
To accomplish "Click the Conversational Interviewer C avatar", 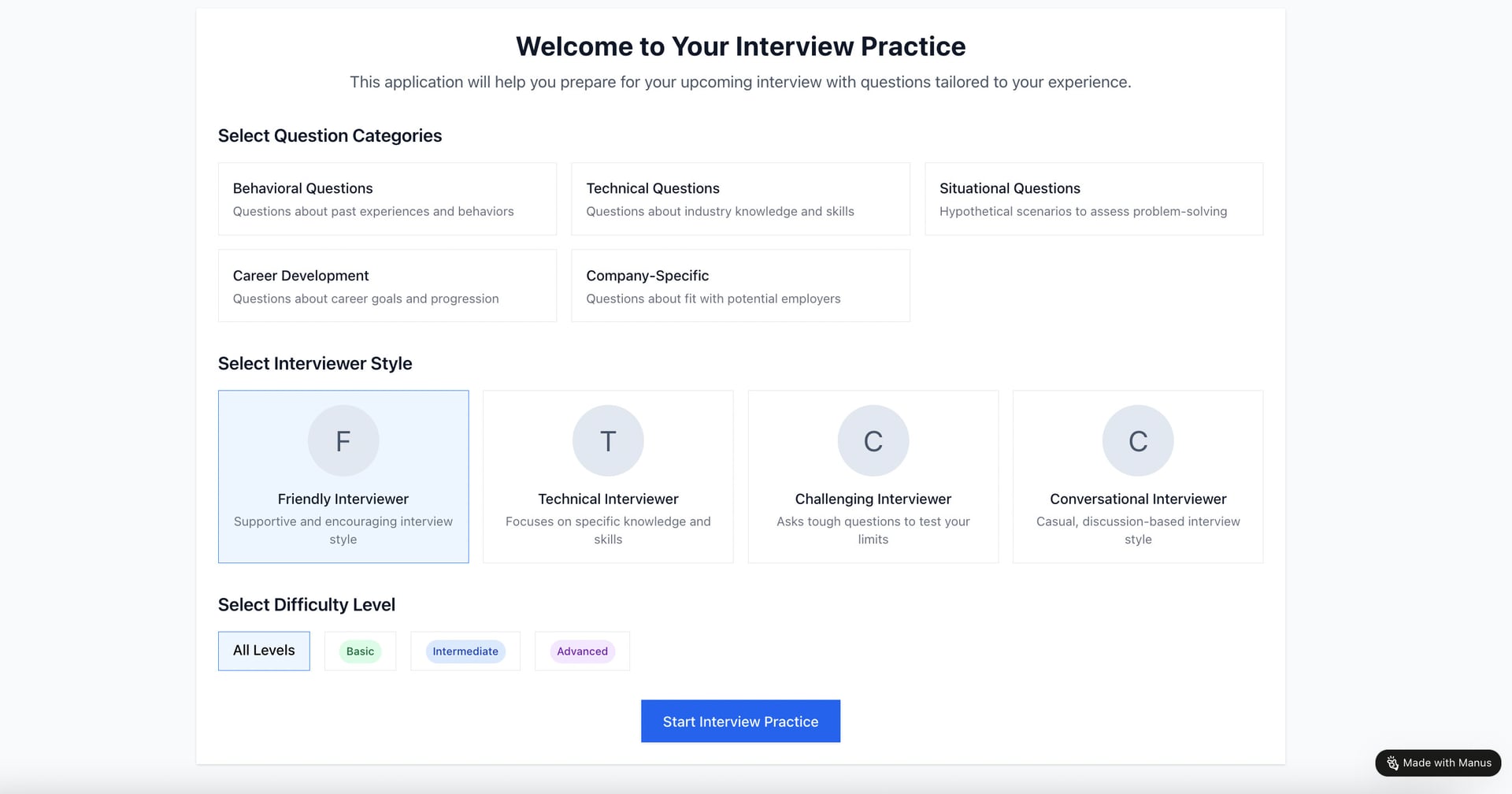I will coord(1138,441).
